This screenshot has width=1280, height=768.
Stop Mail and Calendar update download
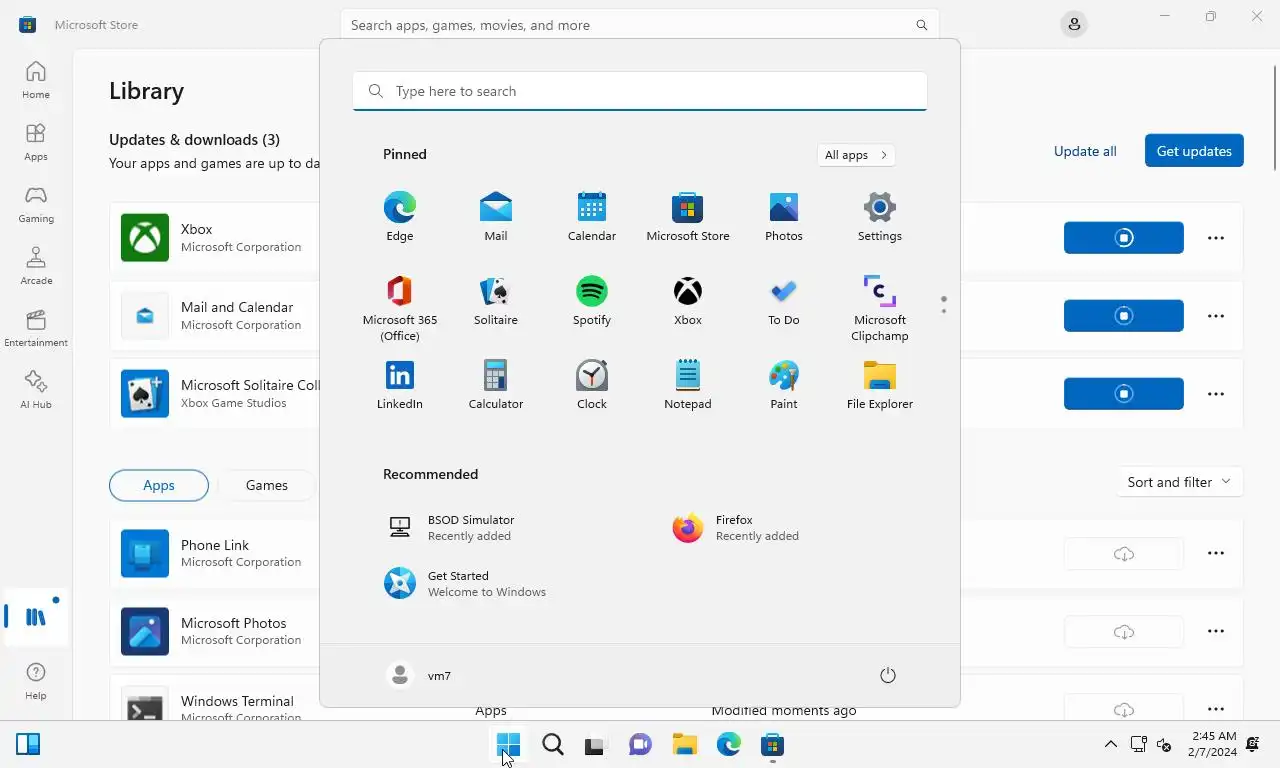click(x=1124, y=316)
